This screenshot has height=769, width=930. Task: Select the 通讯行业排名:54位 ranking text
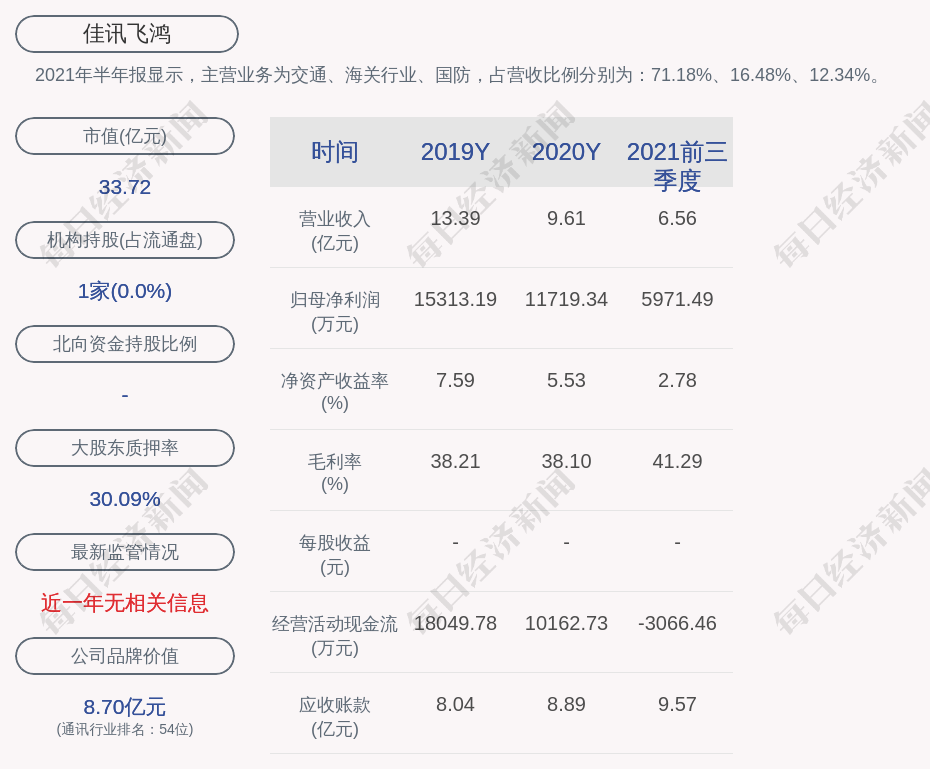(x=124, y=731)
